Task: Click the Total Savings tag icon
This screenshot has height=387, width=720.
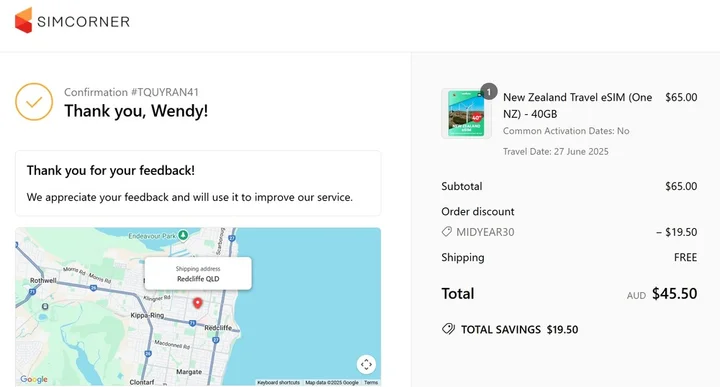Action: pyautogui.click(x=448, y=329)
